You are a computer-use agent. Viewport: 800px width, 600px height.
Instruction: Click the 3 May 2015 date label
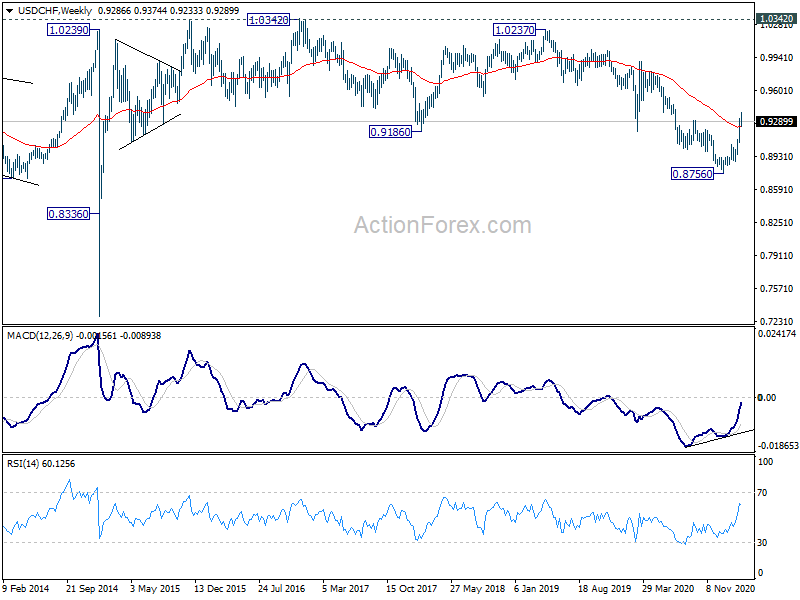coord(155,589)
